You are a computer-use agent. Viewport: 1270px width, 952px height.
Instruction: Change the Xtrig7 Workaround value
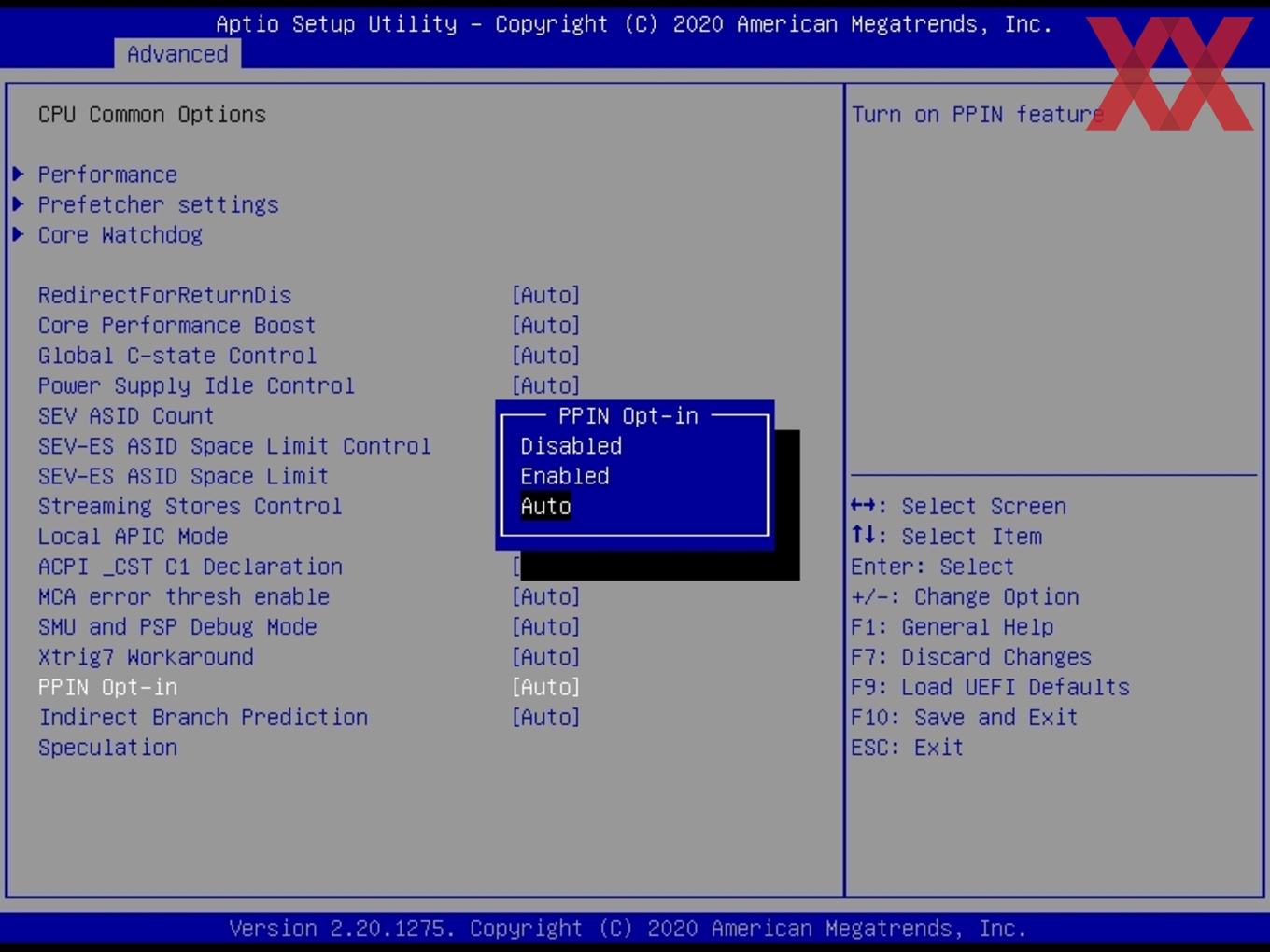545,657
